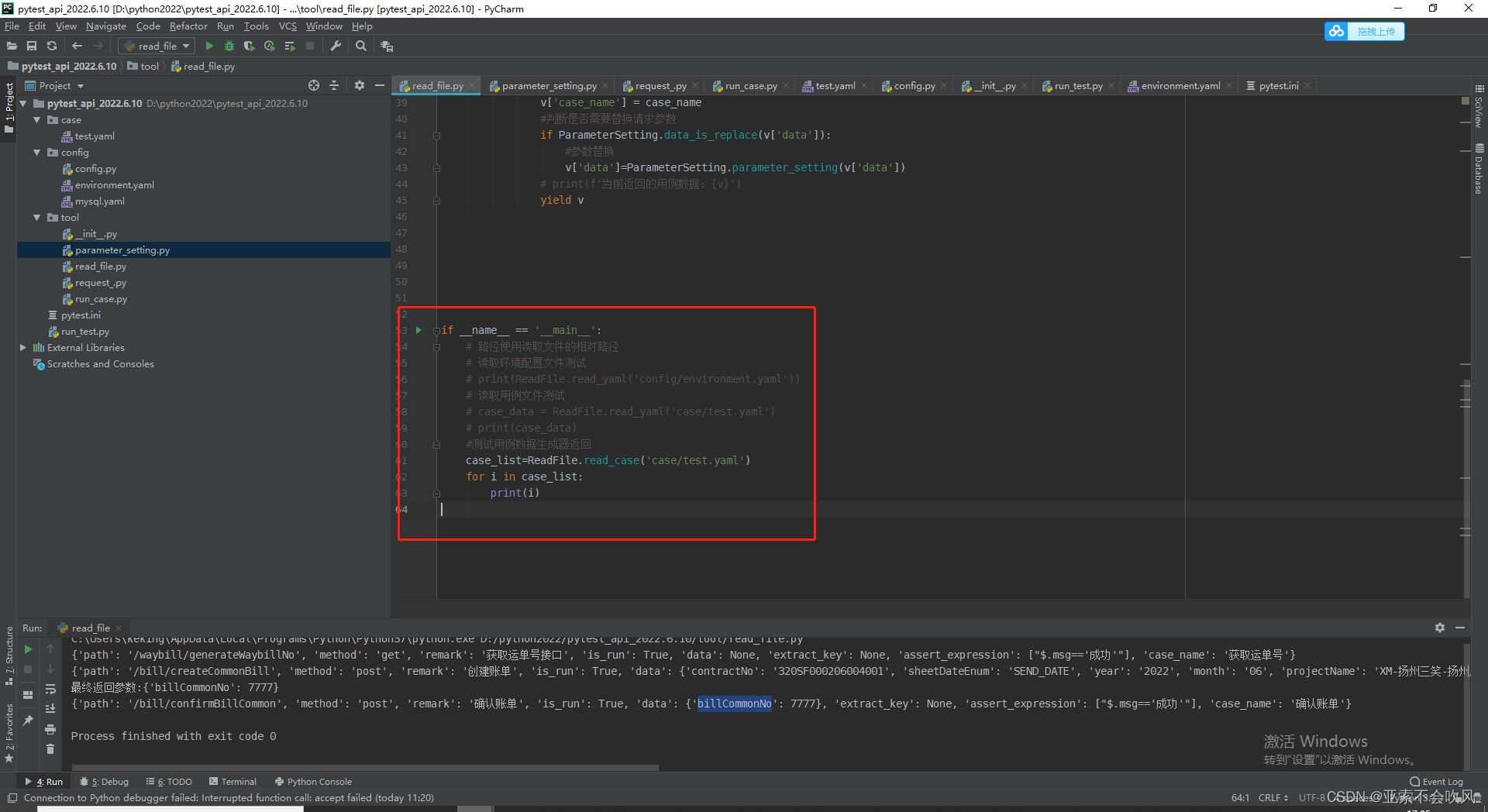Open settings via the wrench icon
Viewport: 1488px width, 812px height.
tap(336, 46)
